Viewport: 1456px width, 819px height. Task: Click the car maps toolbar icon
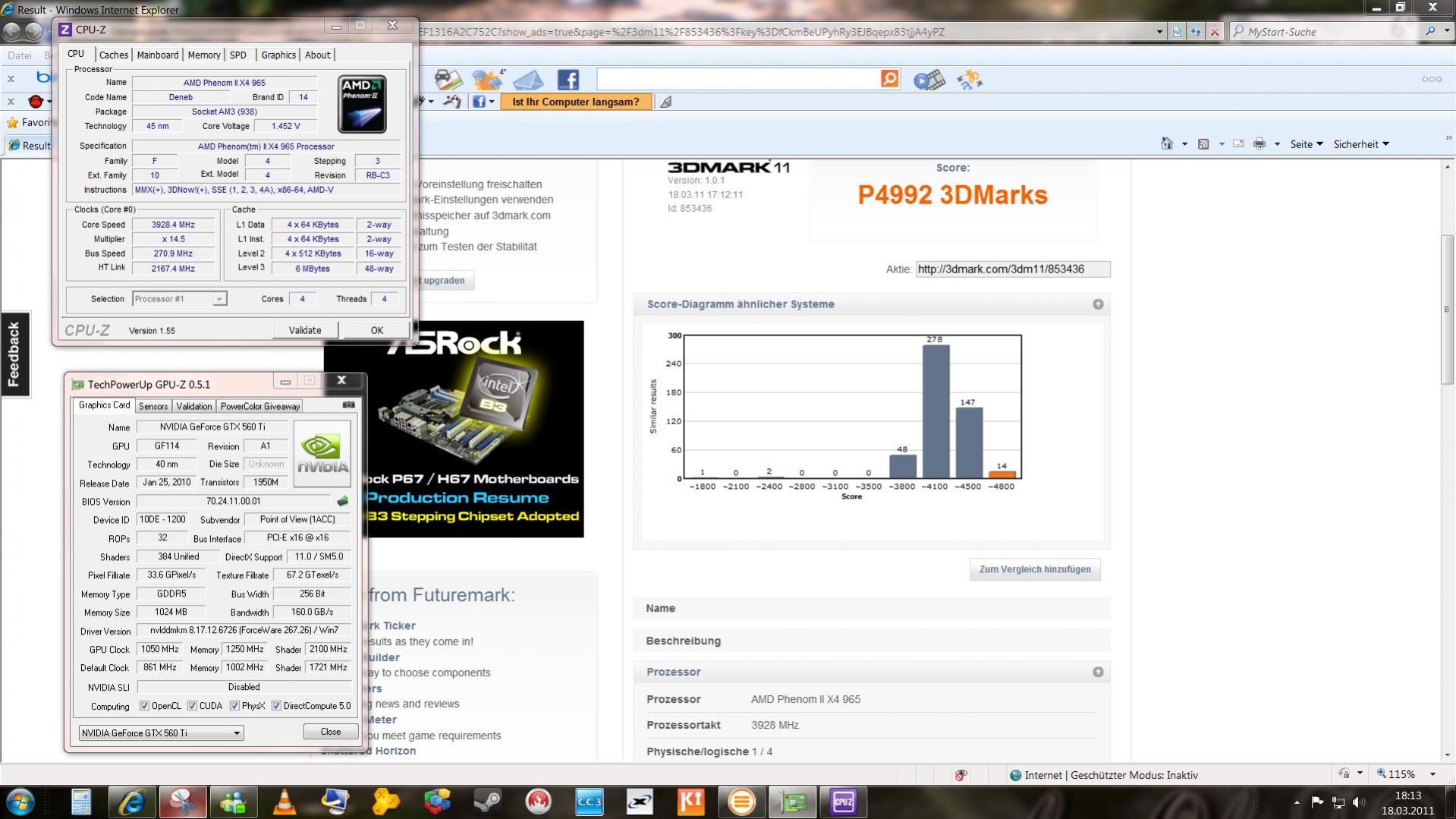[448, 80]
